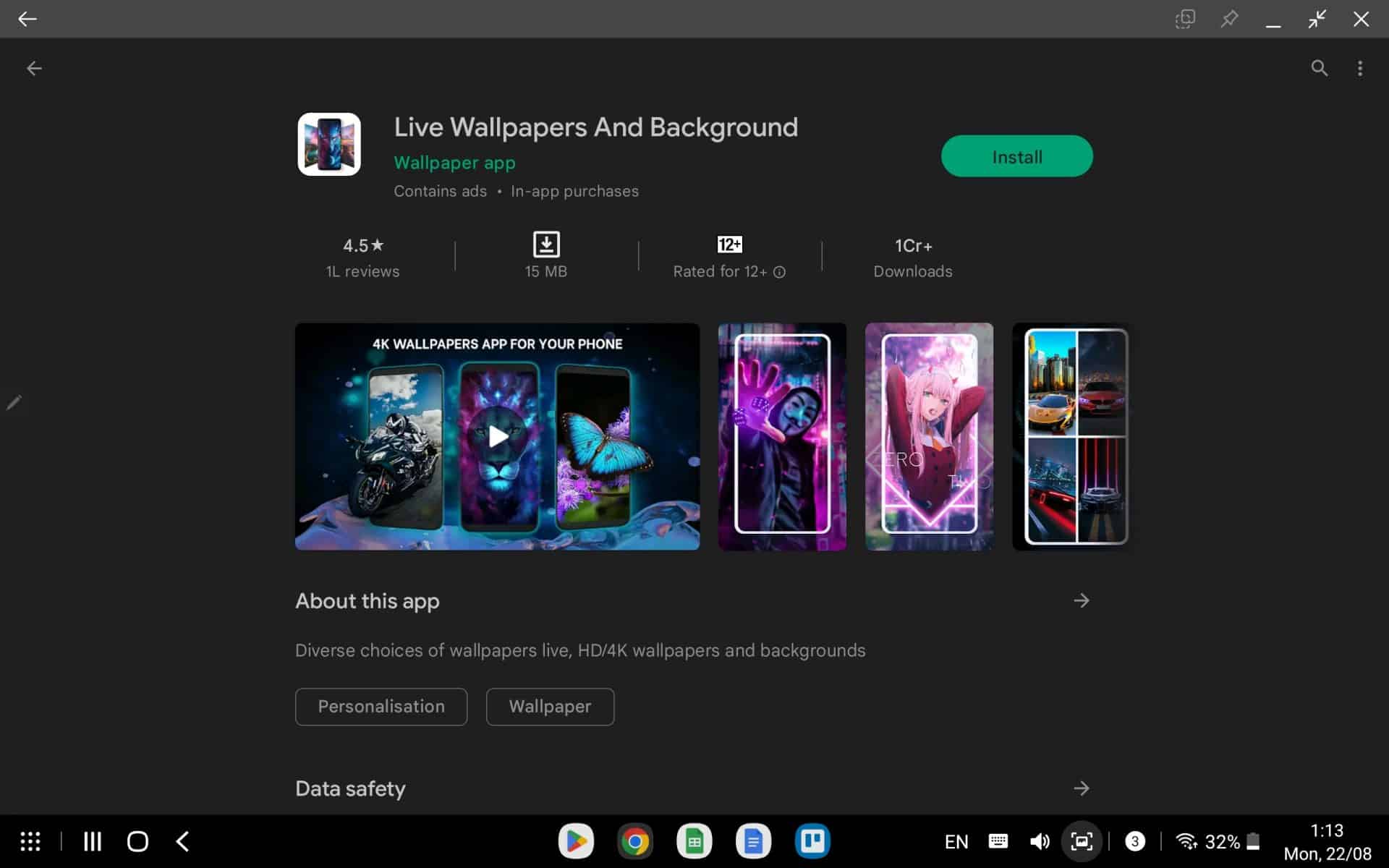
Task: Click the Live Wallpapers app icon
Action: (328, 144)
